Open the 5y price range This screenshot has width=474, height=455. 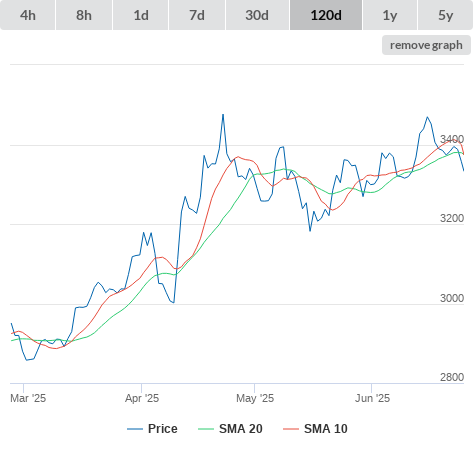coord(445,15)
